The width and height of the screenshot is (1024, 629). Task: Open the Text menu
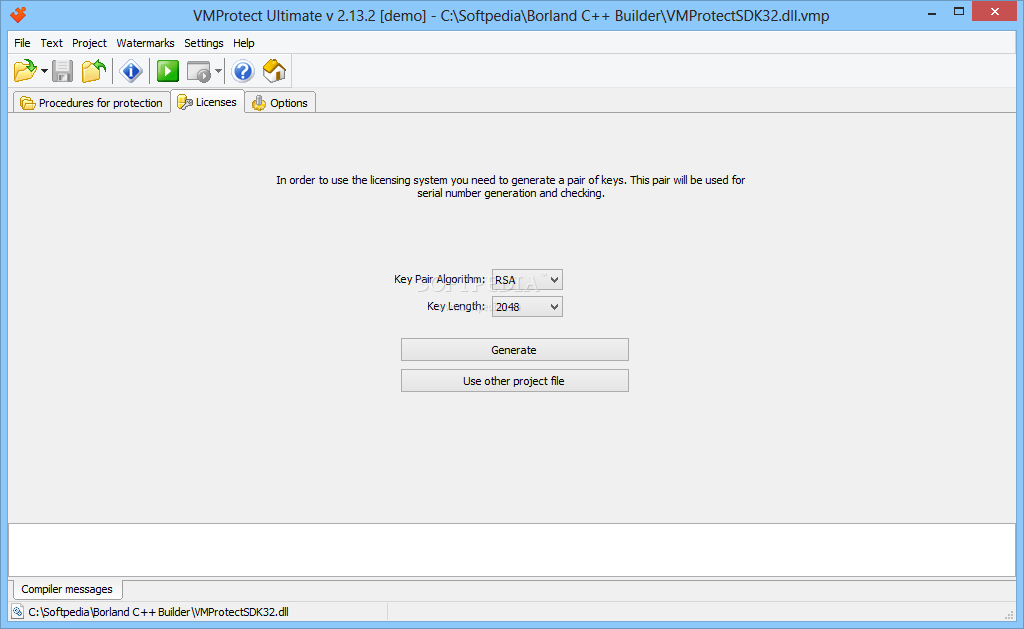(52, 43)
